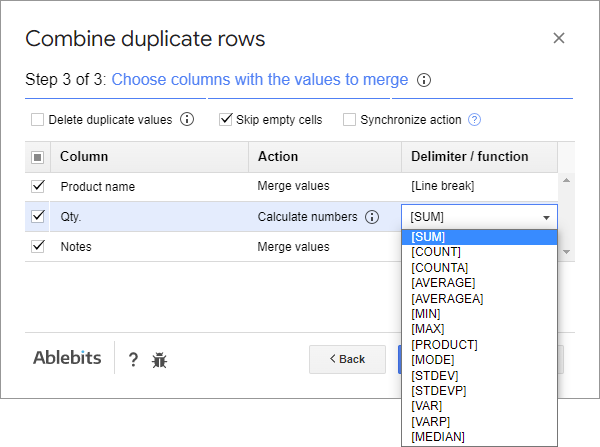Enable Delete duplicate values checkbox
Image resolution: width=600 pixels, height=447 pixels.
click(38, 120)
